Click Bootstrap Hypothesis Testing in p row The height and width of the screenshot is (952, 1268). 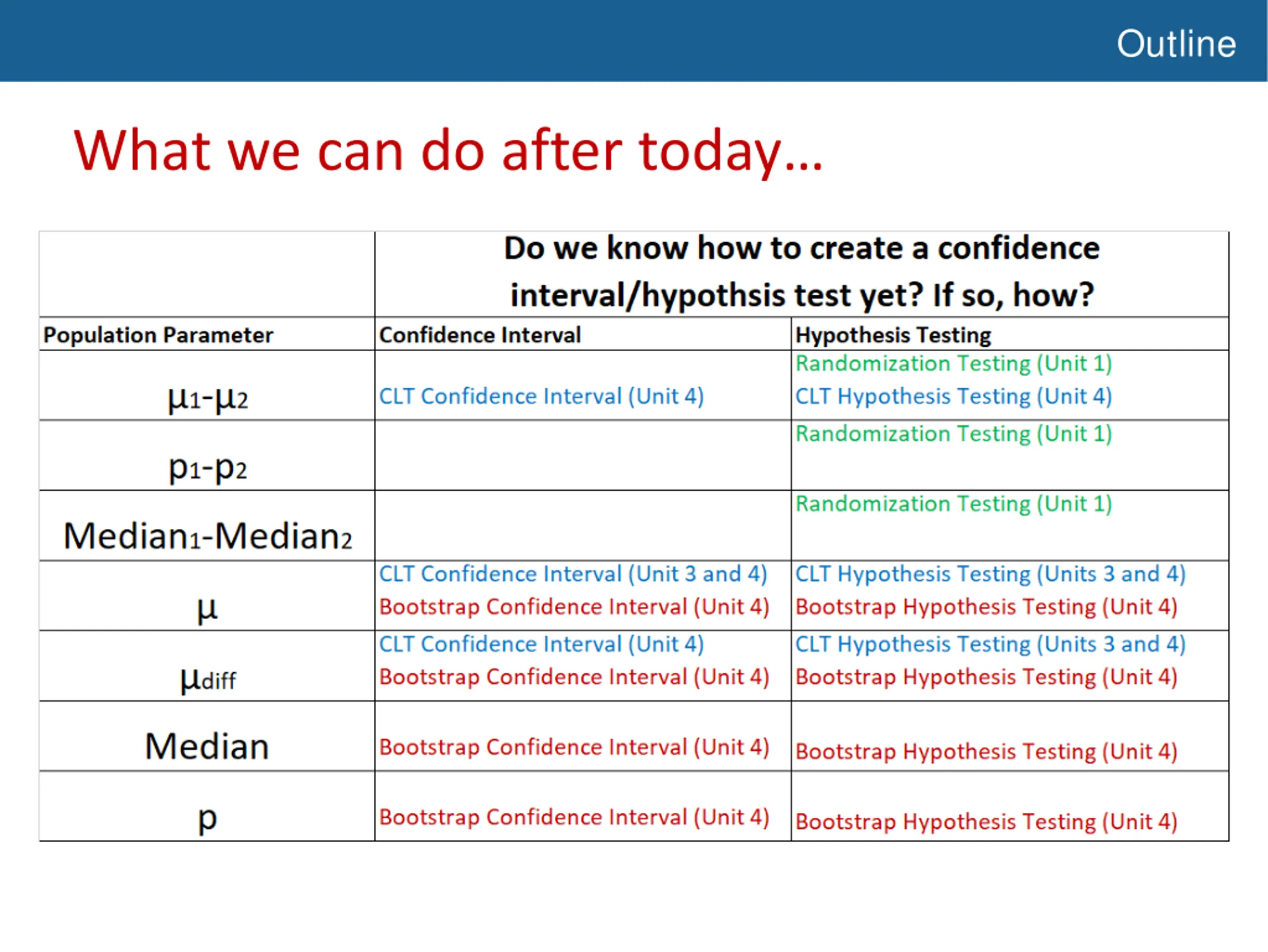pyautogui.click(x=987, y=822)
